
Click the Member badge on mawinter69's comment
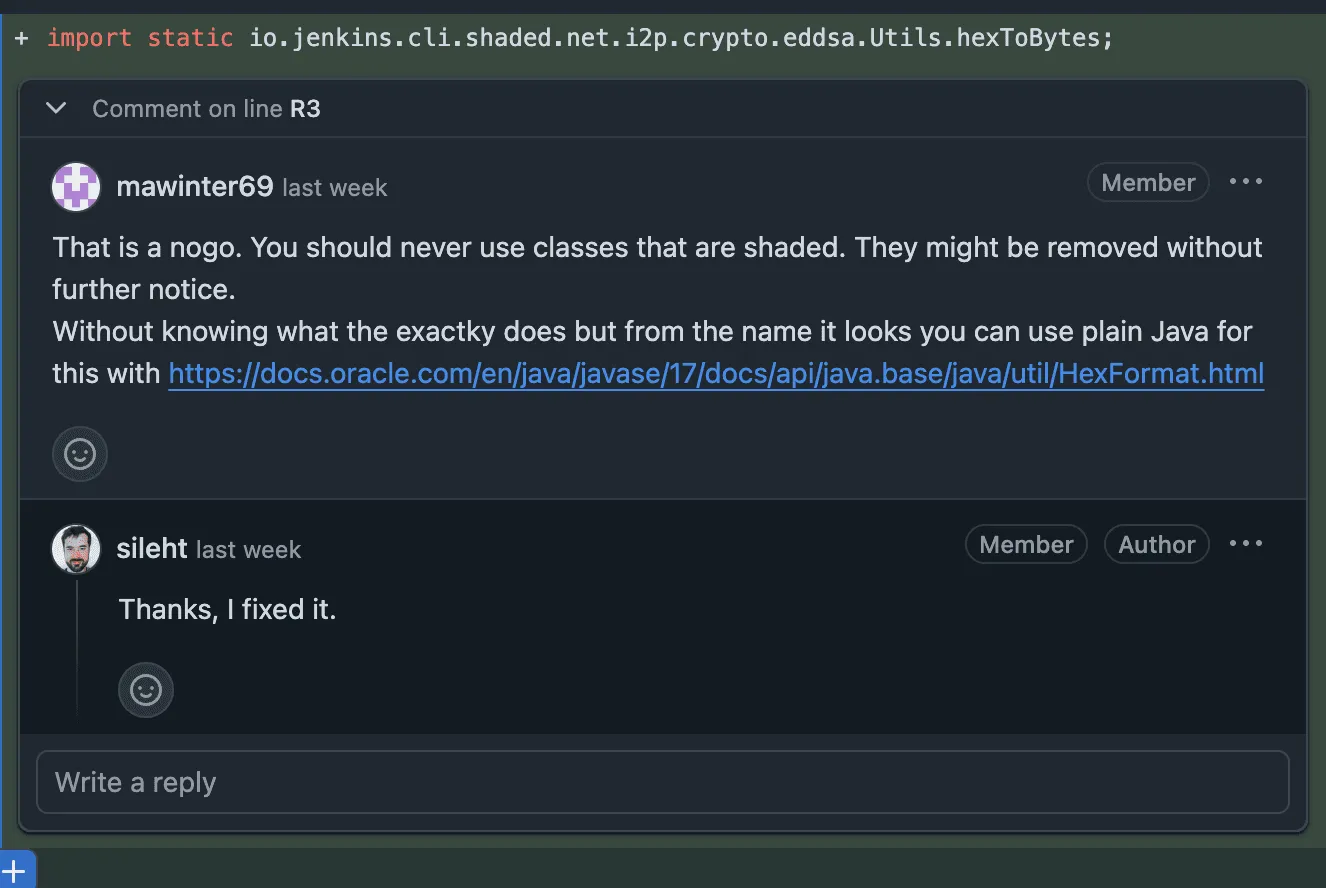[x=1148, y=183]
